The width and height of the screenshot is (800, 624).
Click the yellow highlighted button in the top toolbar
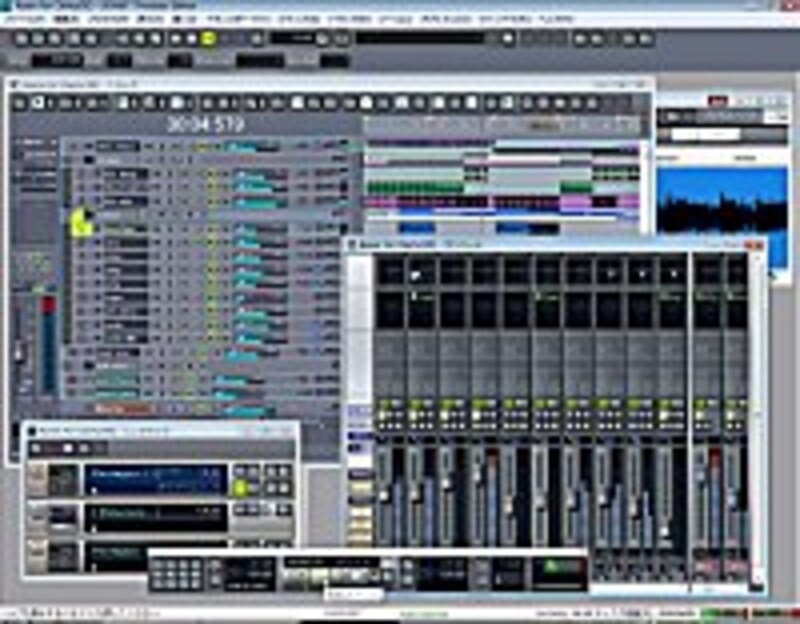(209, 39)
